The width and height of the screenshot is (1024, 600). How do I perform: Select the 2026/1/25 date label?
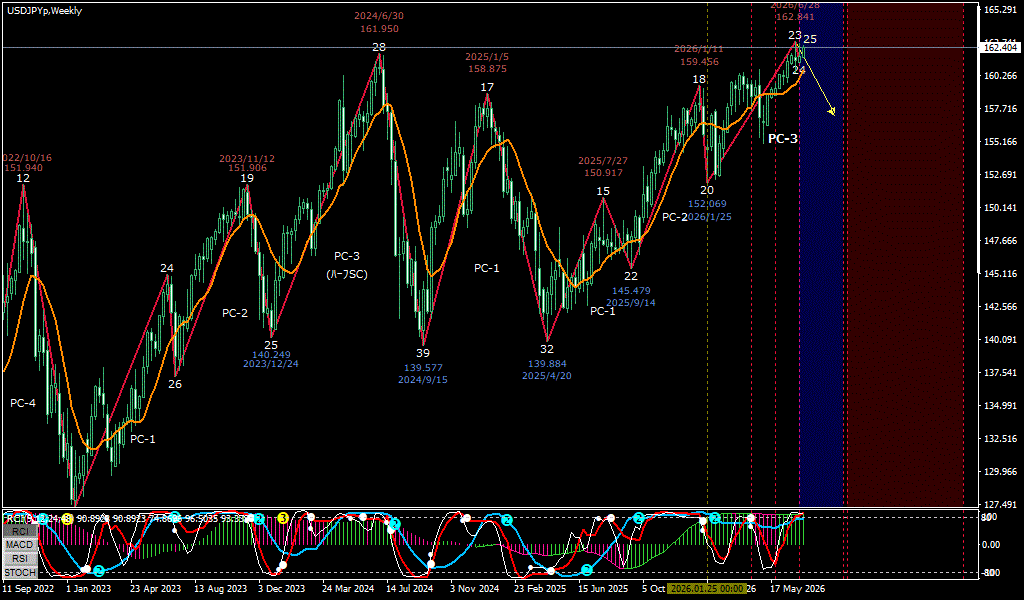(707, 217)
